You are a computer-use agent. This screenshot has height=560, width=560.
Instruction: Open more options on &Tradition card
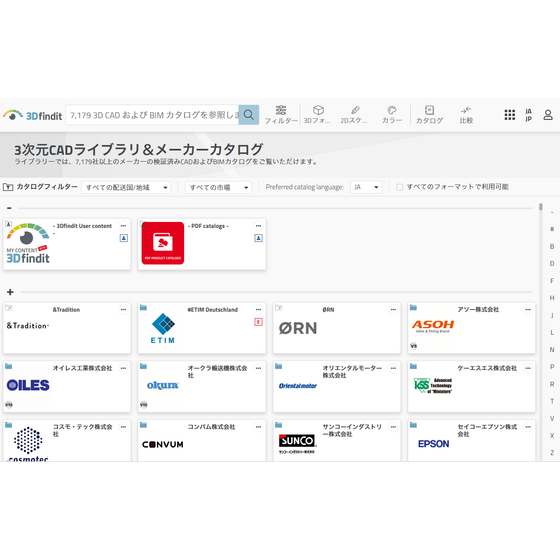(x=123, y=310)
